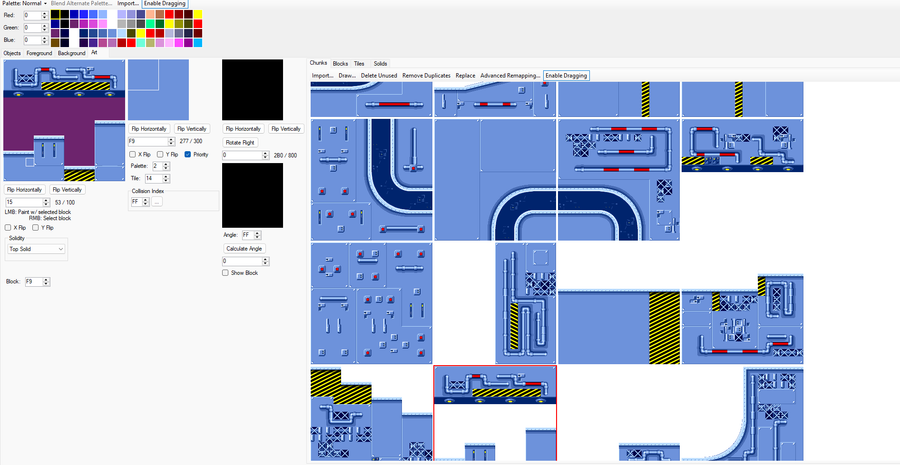Viewport: 900px width, 465px height.
Task: Click the Calculate Angle button
Action: pos(245,249)
